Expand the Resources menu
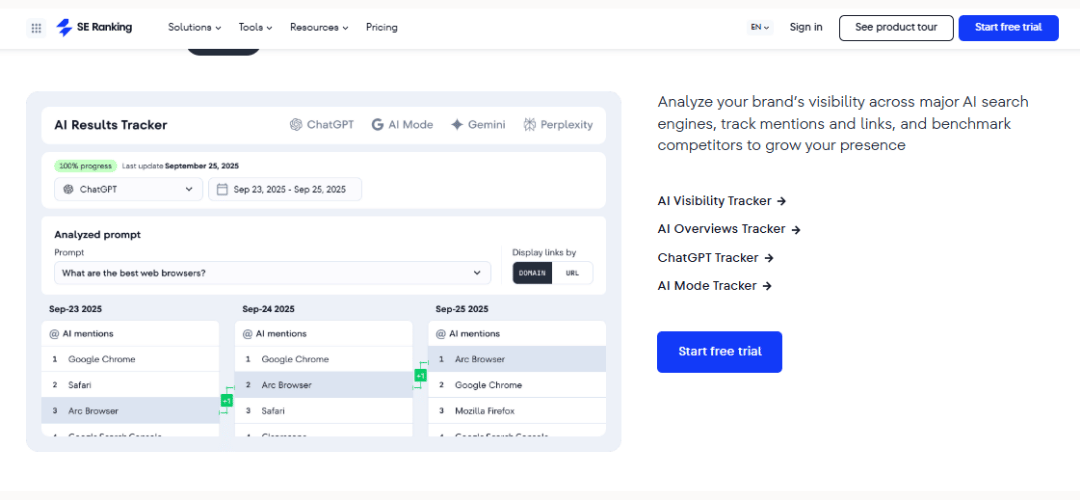The width and height of the screenshot is (1080, 500). point(319,28)
